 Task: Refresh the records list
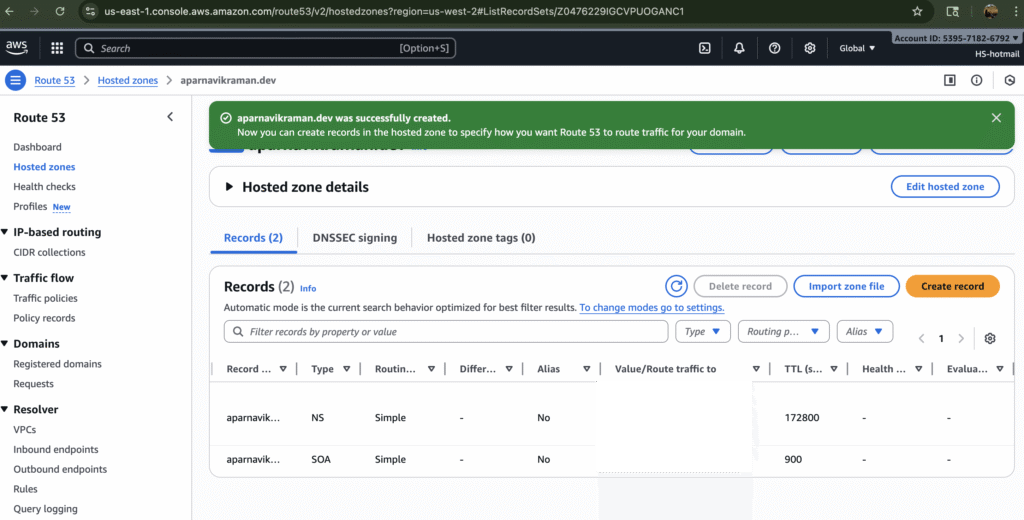[677, 286]
